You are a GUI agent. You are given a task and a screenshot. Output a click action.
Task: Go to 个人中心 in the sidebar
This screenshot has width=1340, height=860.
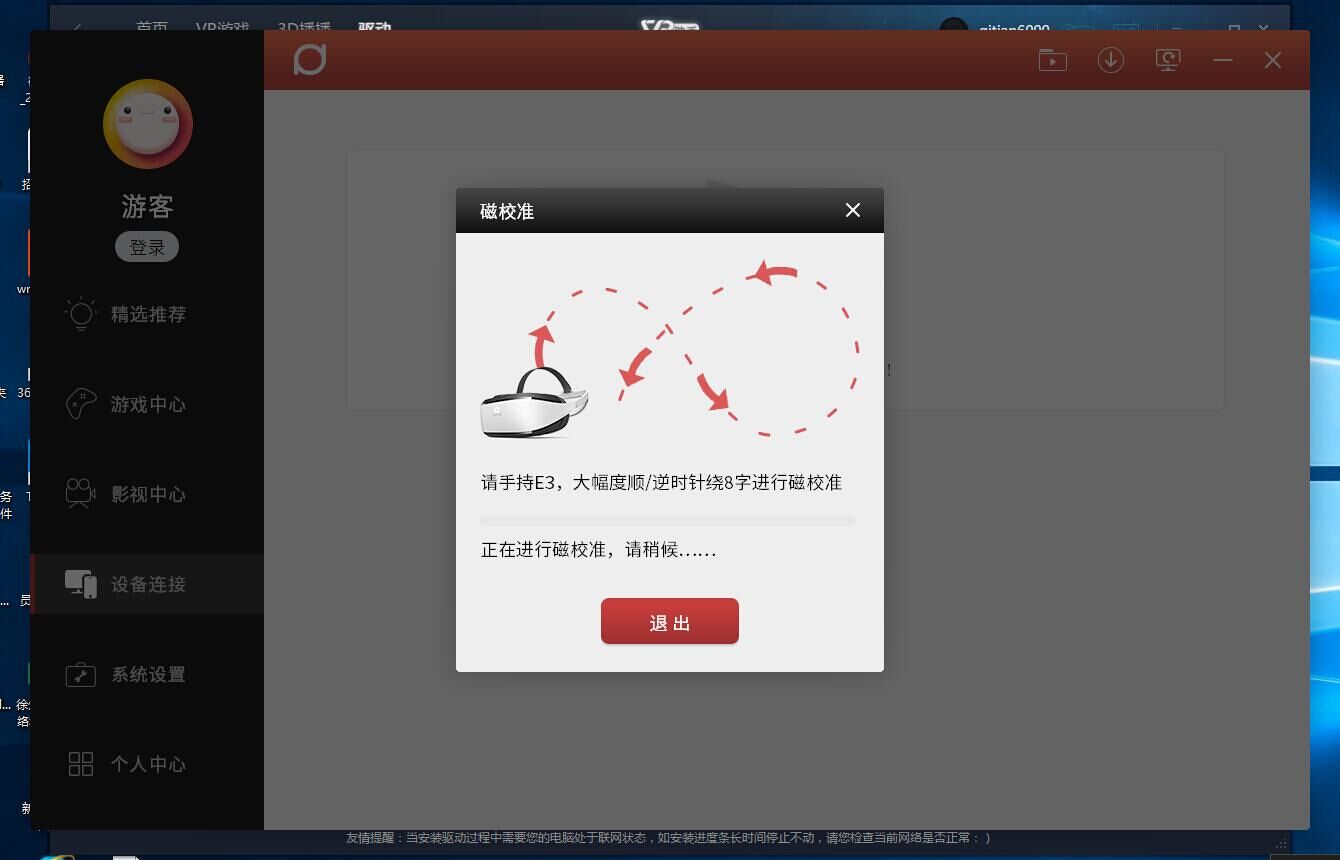[147, 764]
